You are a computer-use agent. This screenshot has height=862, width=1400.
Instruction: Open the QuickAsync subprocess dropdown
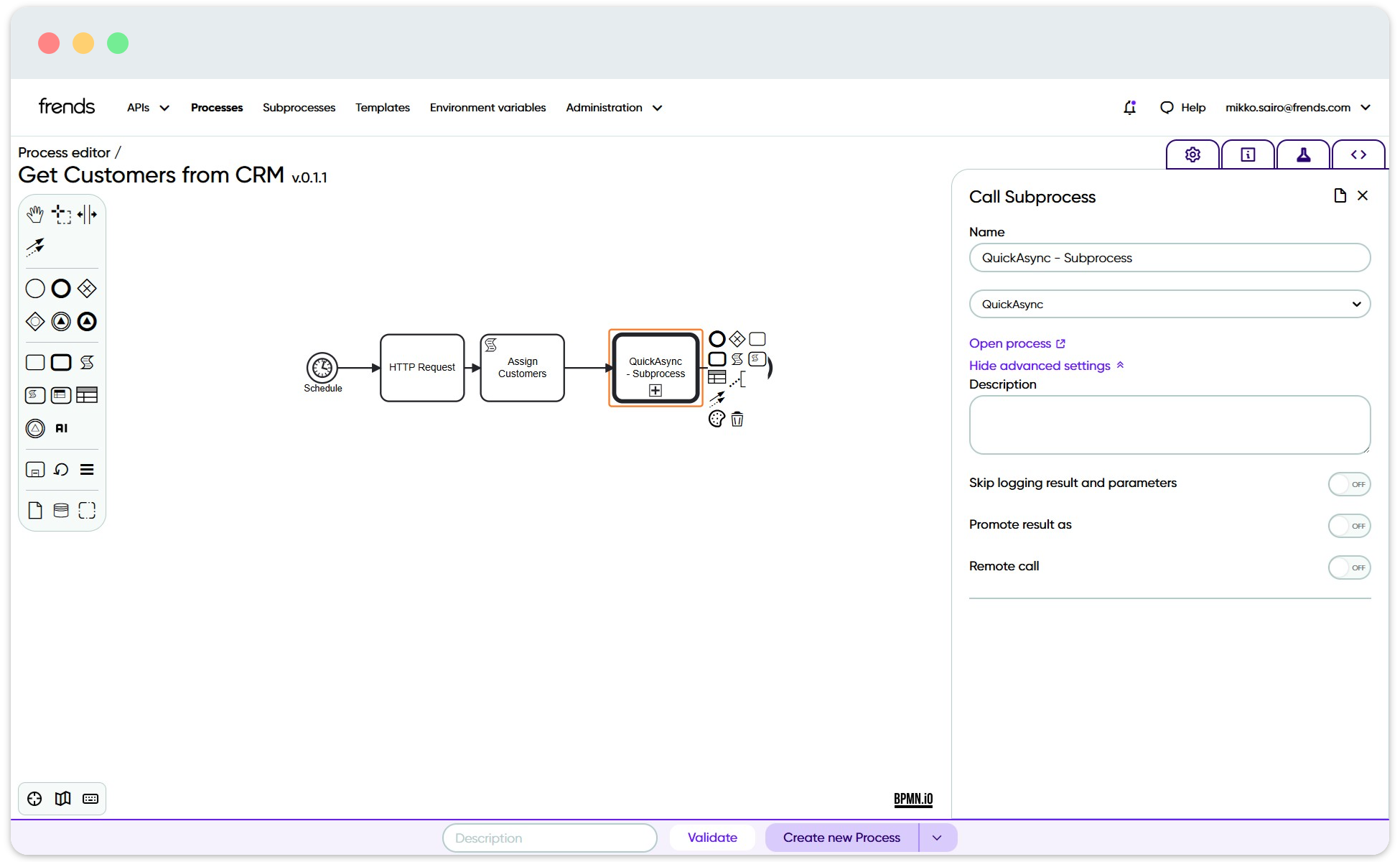pyautogui.click(x=1169, y=303)
